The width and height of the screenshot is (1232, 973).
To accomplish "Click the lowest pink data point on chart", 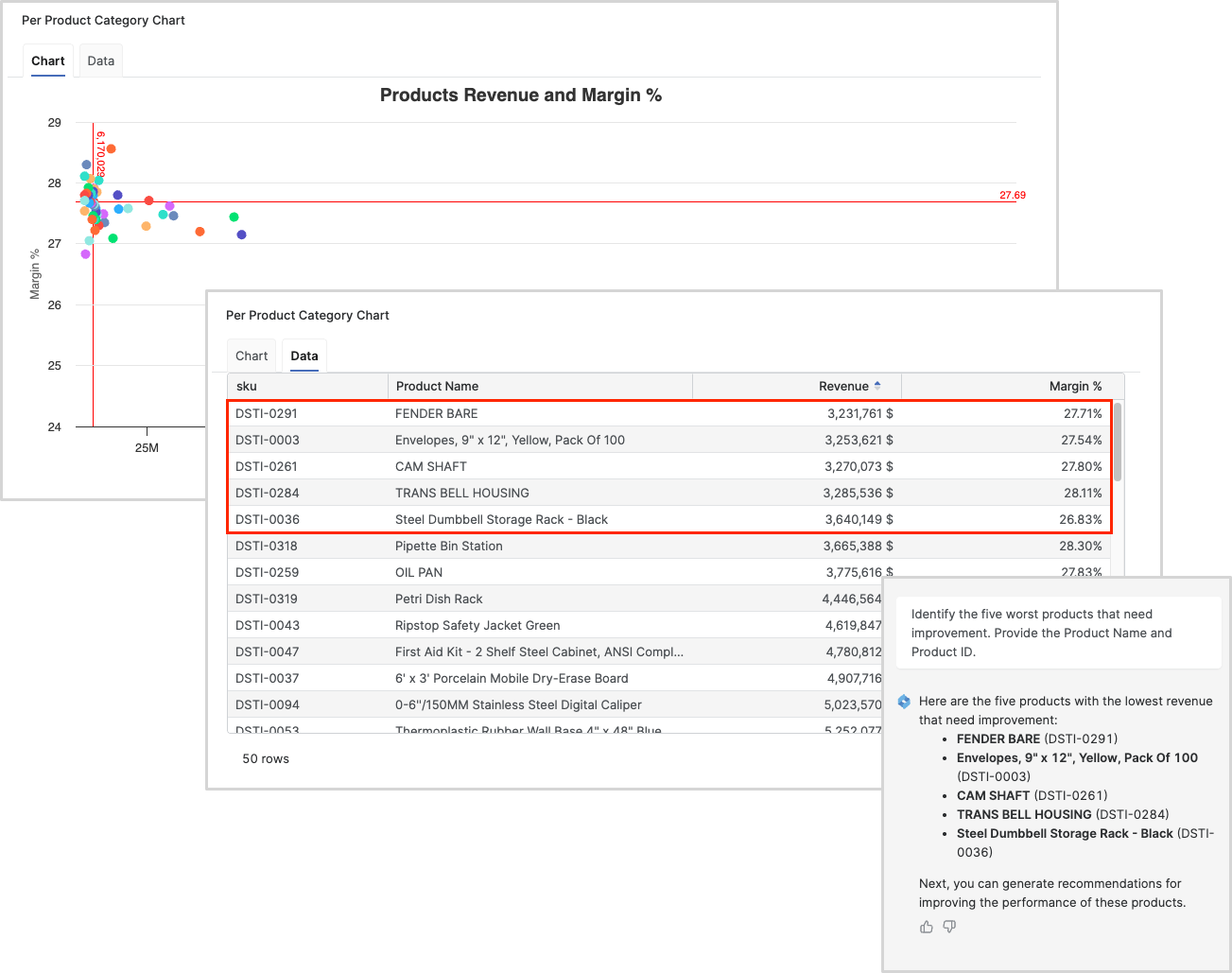I will [x=85, y=253].
